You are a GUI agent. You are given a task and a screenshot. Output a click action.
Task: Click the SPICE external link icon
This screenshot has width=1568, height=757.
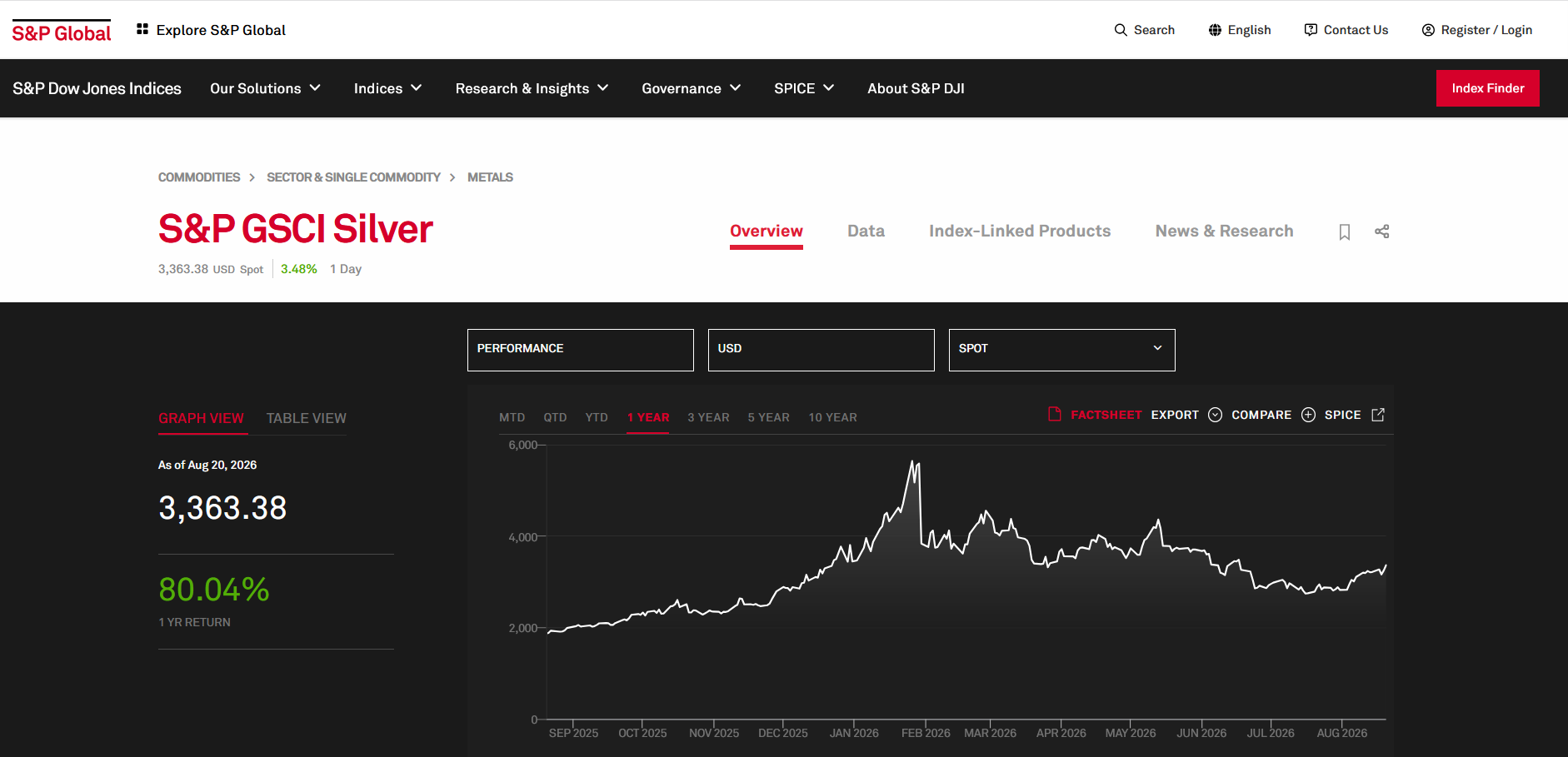coord(1378,415)
